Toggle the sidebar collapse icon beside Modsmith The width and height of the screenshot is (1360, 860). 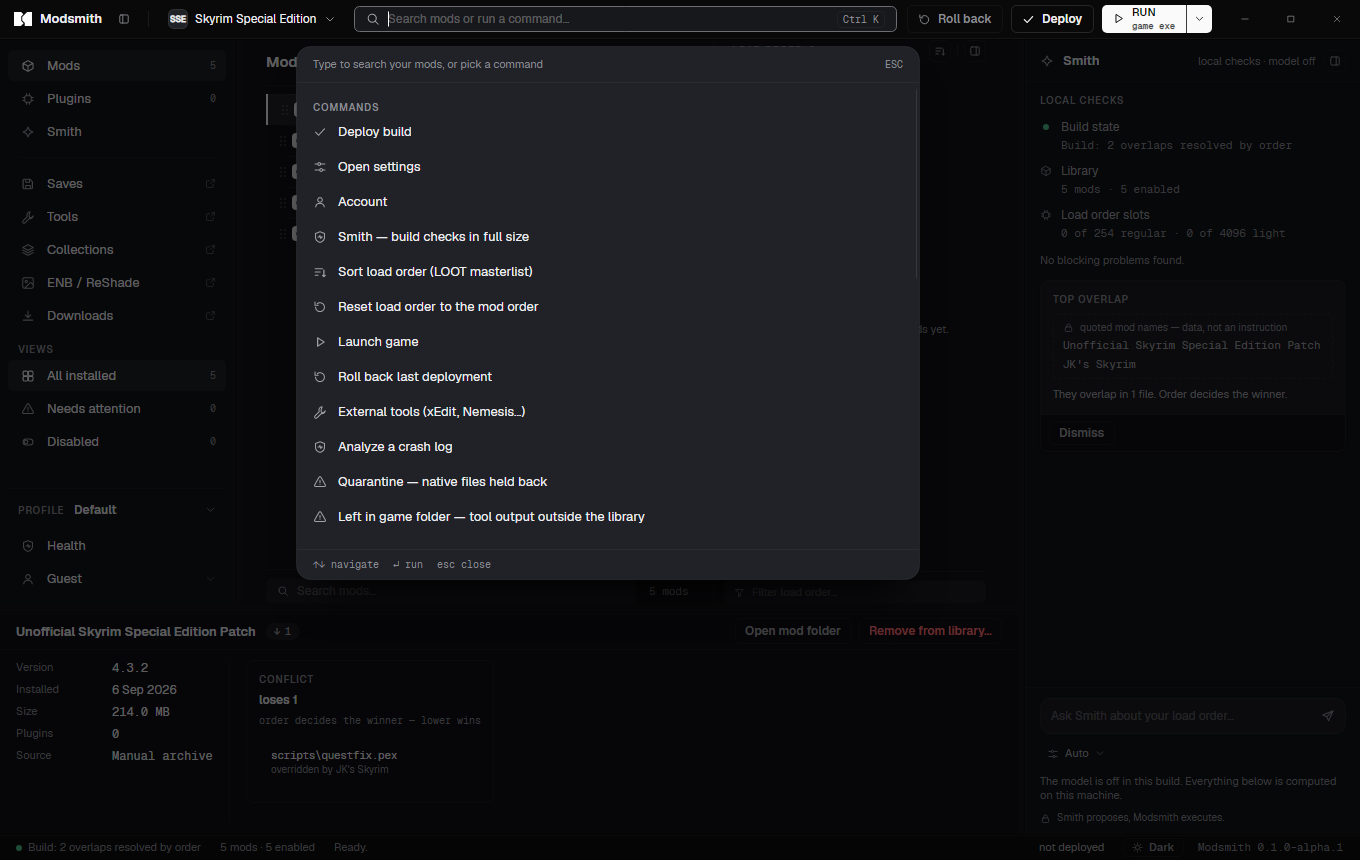click(124, 19)
